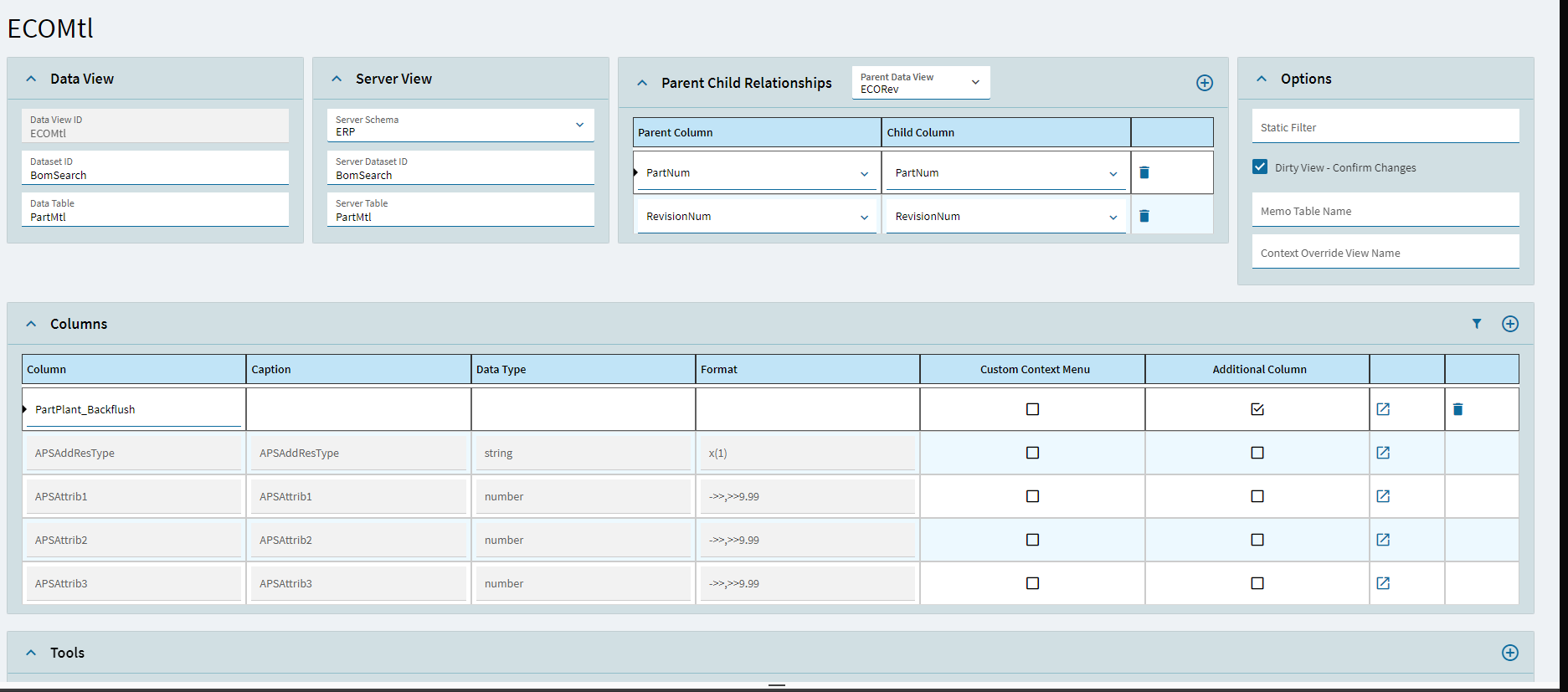
Task: Delete the PartNum relationship row
Action: tap(1144, 172)
